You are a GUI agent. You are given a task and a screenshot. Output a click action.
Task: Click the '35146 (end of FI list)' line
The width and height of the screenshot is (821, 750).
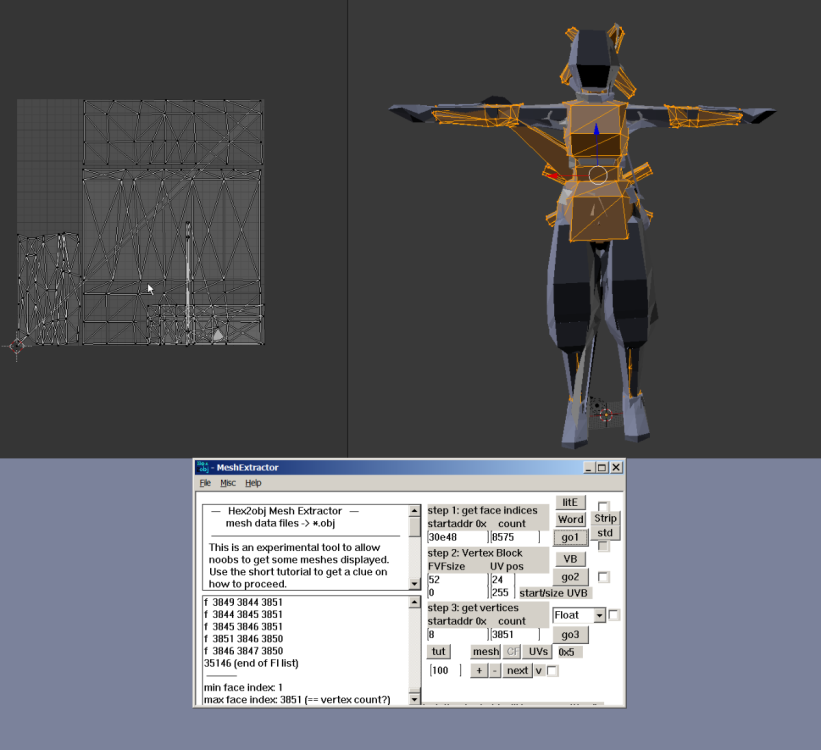(251, 663)
